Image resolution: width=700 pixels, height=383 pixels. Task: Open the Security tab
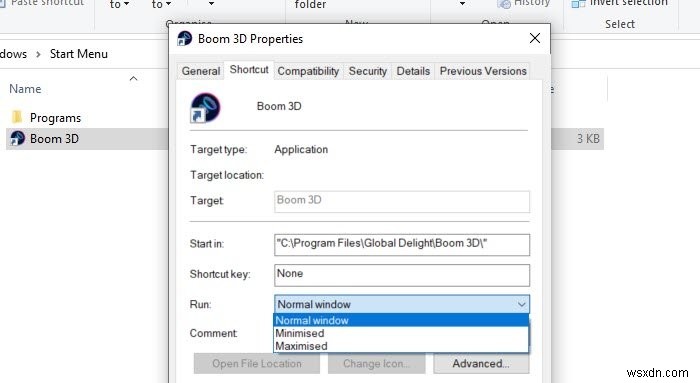[367, 71]
